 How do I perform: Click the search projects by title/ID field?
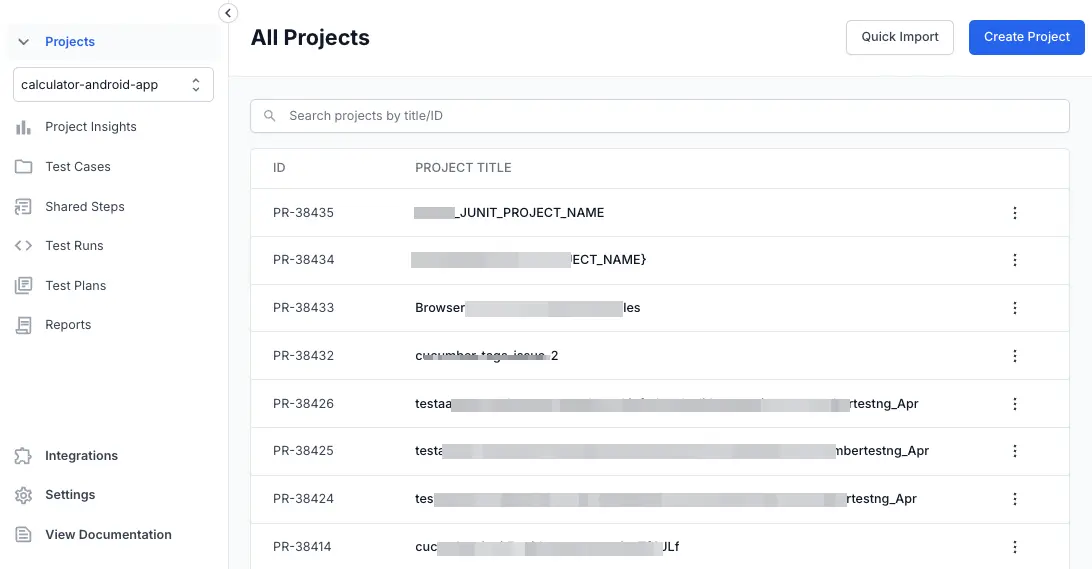click(x=660, y=116)
